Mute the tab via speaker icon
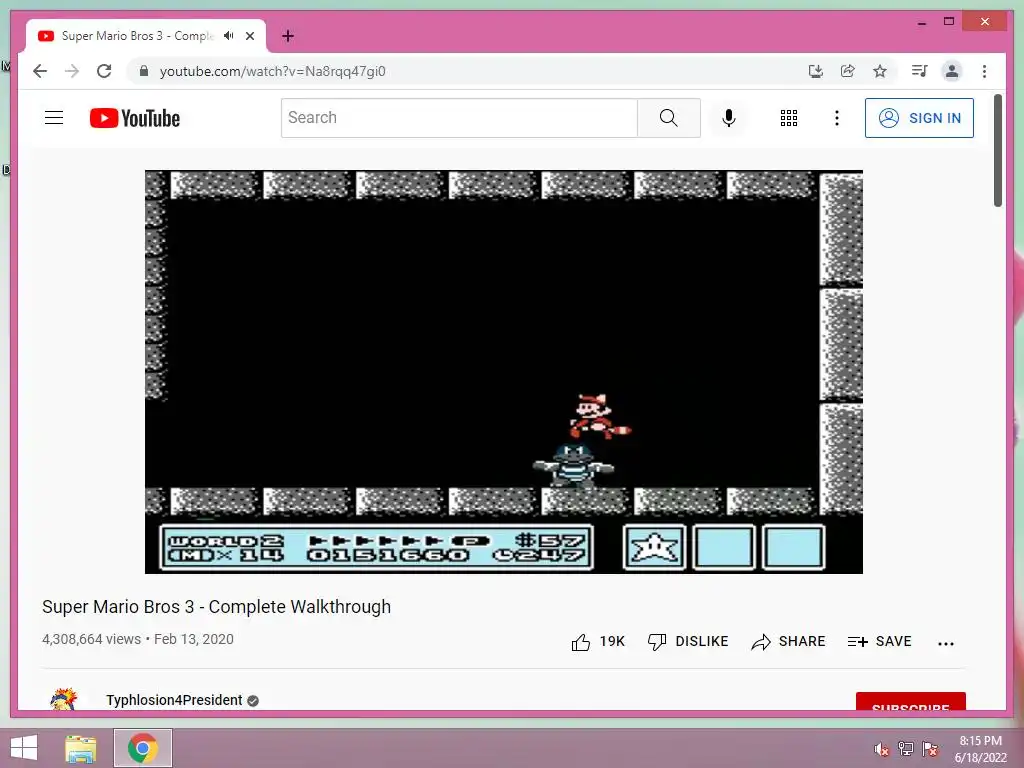The width and height of the screenshot is (1024, 768). point(229,36)
